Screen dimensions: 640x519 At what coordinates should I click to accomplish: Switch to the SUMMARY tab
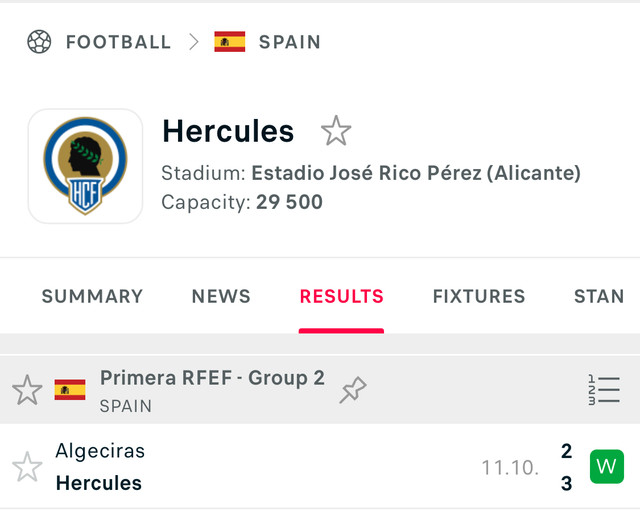click(92, 296)
